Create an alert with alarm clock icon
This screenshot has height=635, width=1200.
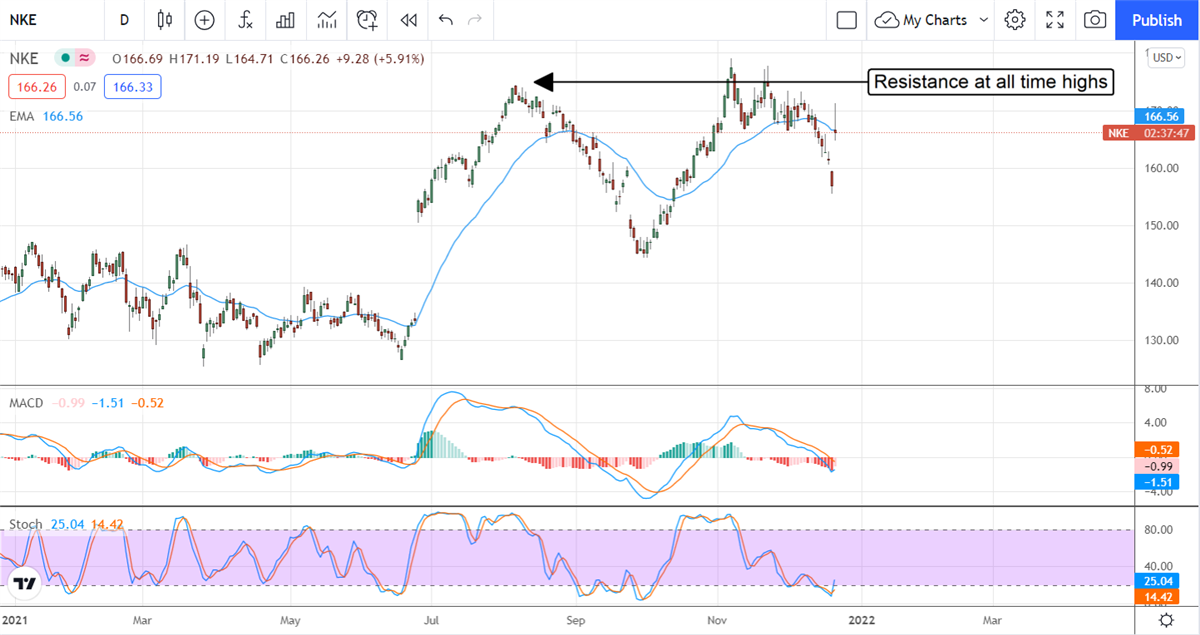click(x=367, y=20)
